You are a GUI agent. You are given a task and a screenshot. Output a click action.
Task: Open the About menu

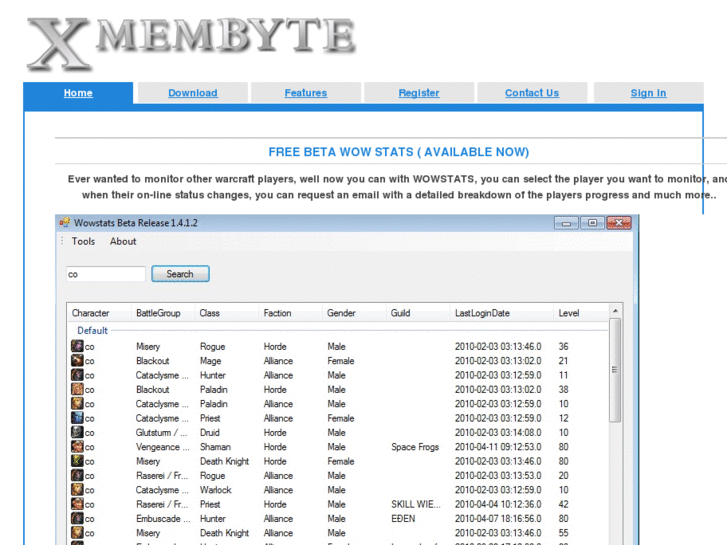123,241
